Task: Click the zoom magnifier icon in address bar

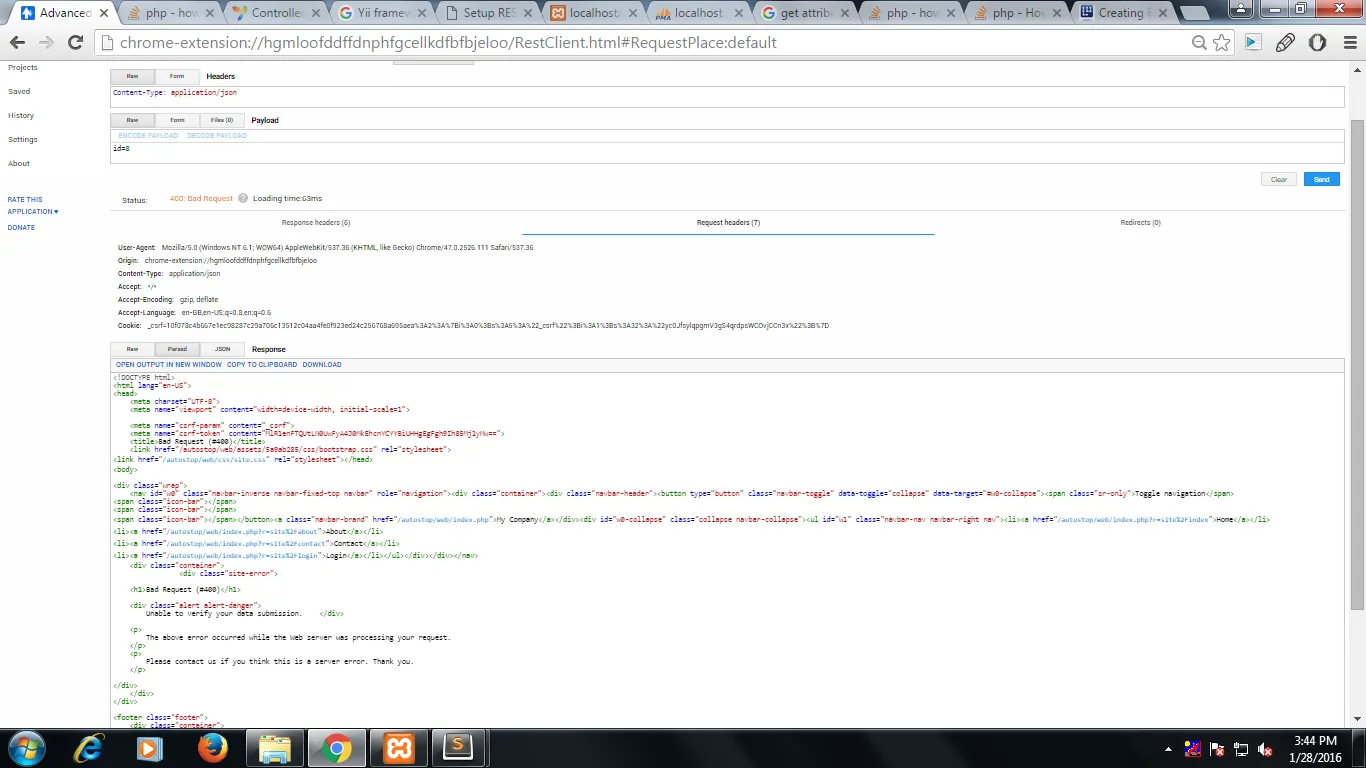Action: coord(1199,43)
